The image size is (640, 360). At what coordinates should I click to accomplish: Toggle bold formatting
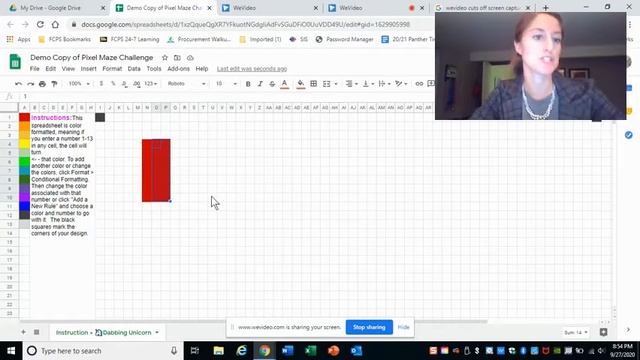point(248,84)
